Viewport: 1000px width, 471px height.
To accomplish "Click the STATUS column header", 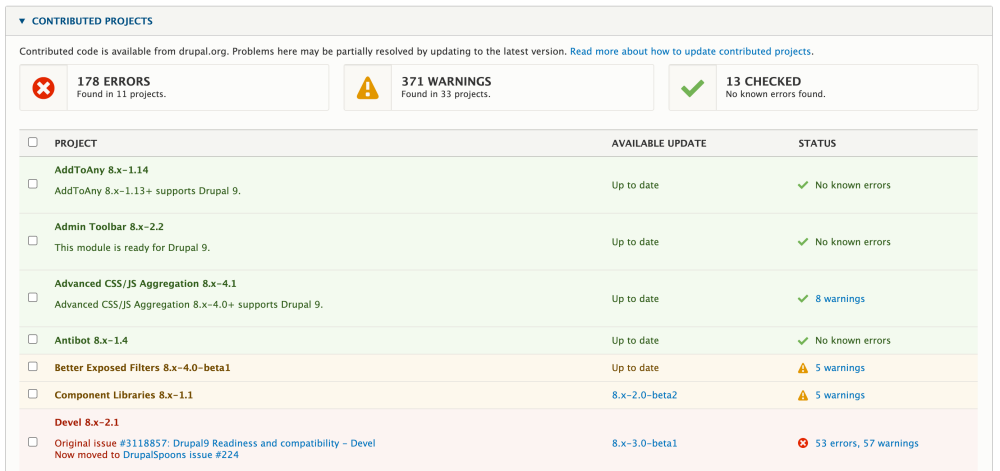I will pos(817,143).
